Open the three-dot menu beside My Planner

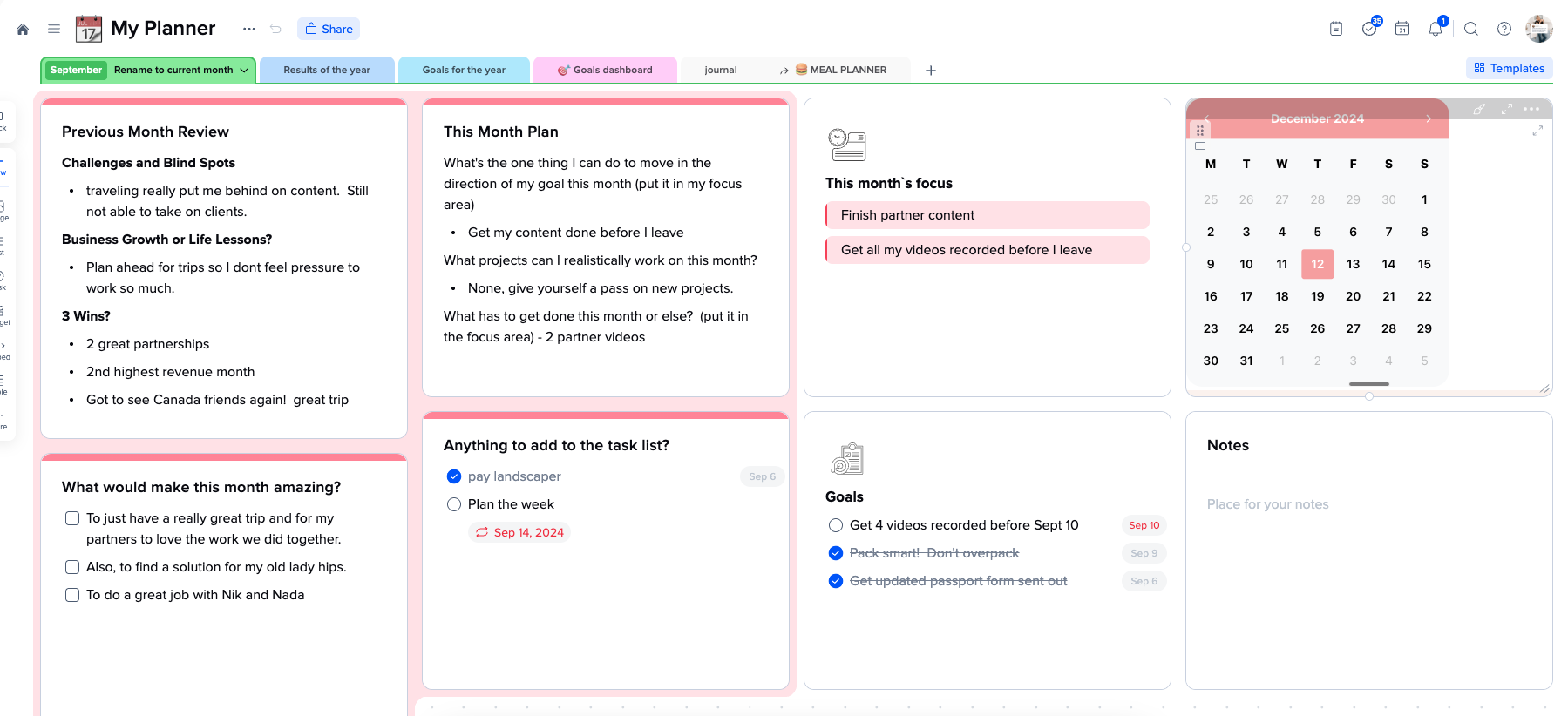249,29
